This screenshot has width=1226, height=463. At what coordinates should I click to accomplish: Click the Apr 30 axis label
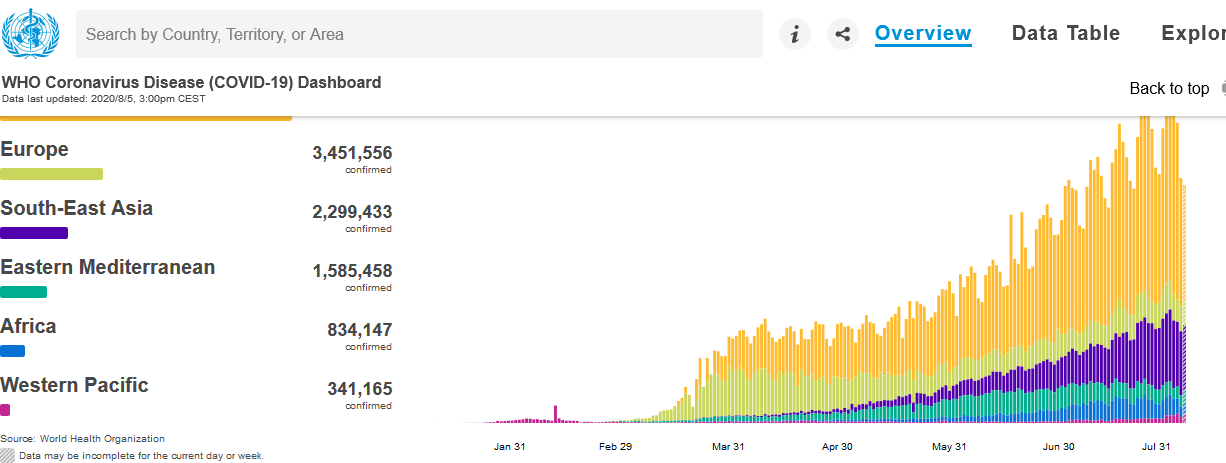(x=837, y=446)
